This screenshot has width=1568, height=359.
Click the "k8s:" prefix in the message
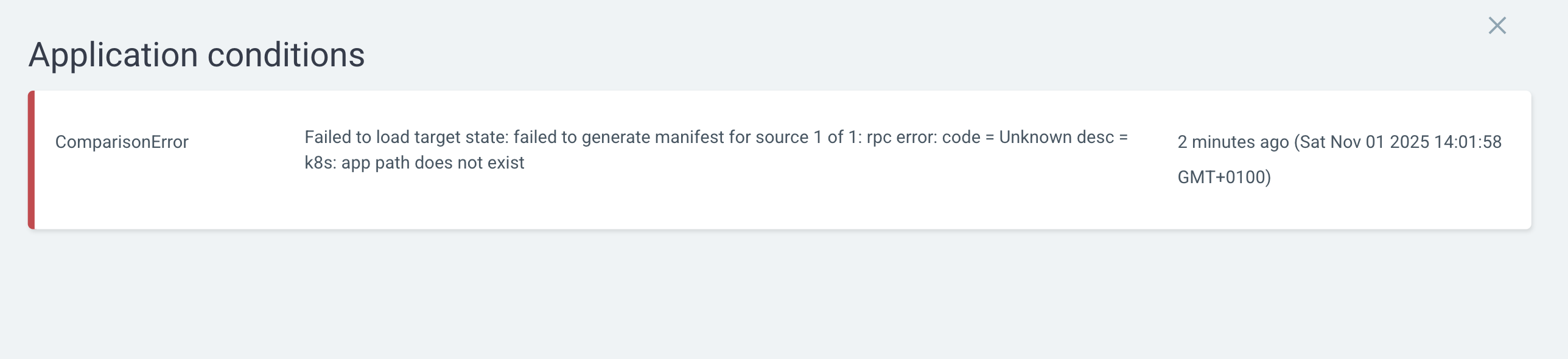pyautogui.click(x=320, y=163)
